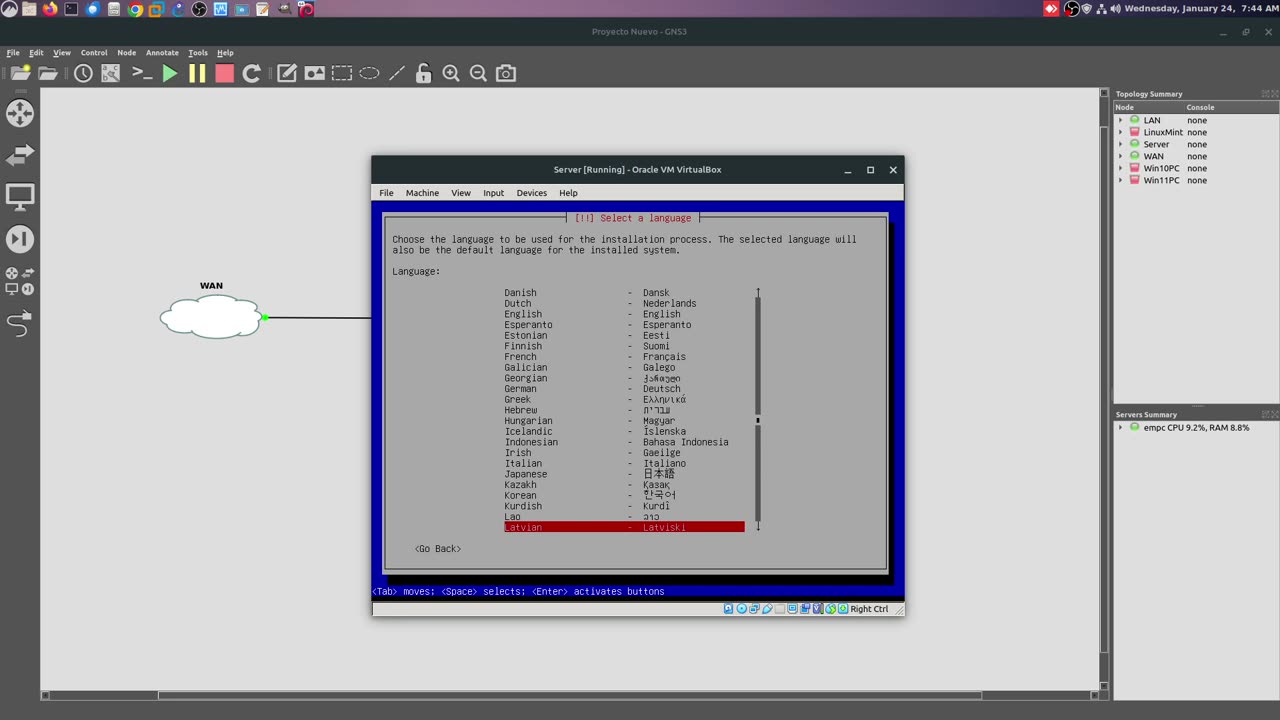Expand the LinuxMint node in Topology Summary
The image size is (1280, 720).
(1121, 132)
